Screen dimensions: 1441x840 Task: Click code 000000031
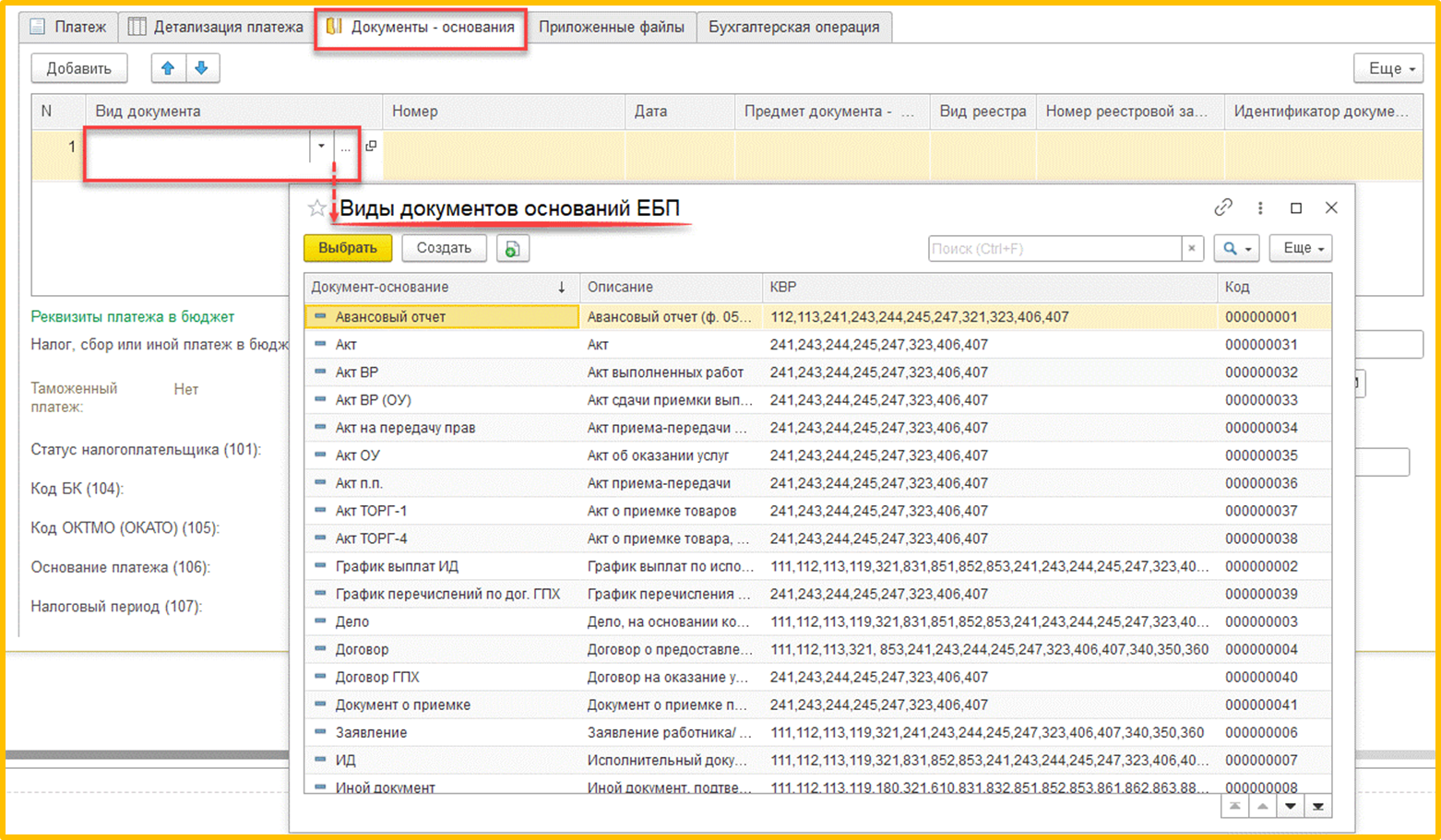[x=1261, y=345]
